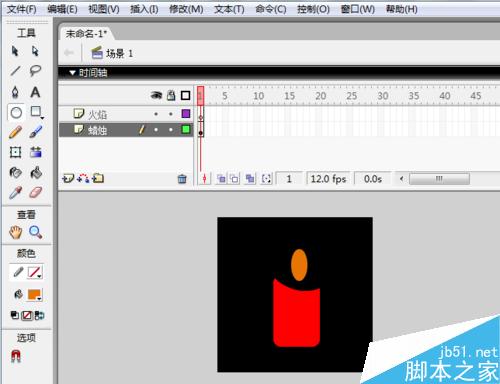This screenshot has width=500, height=384.
Task: Toggle lock all layers padlock icon
Action: point(171,95)
